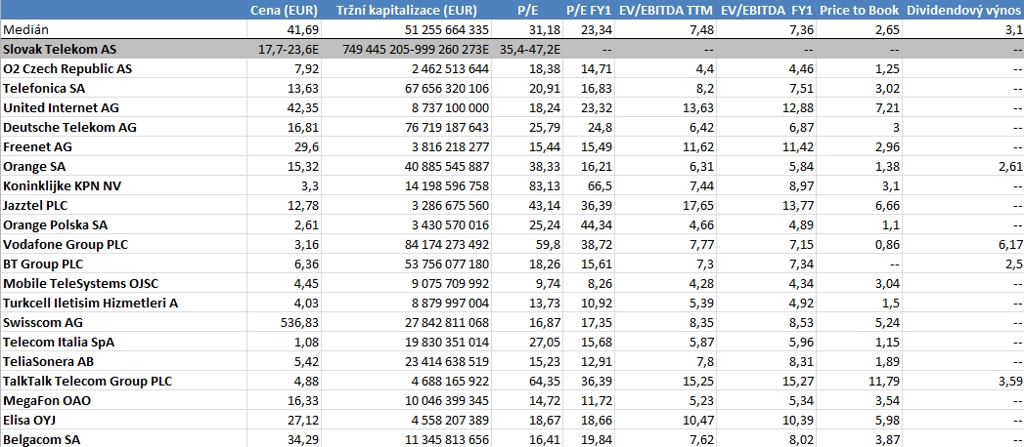Click the 'EV/EBITDA TTM' column header

click(665, 10)
